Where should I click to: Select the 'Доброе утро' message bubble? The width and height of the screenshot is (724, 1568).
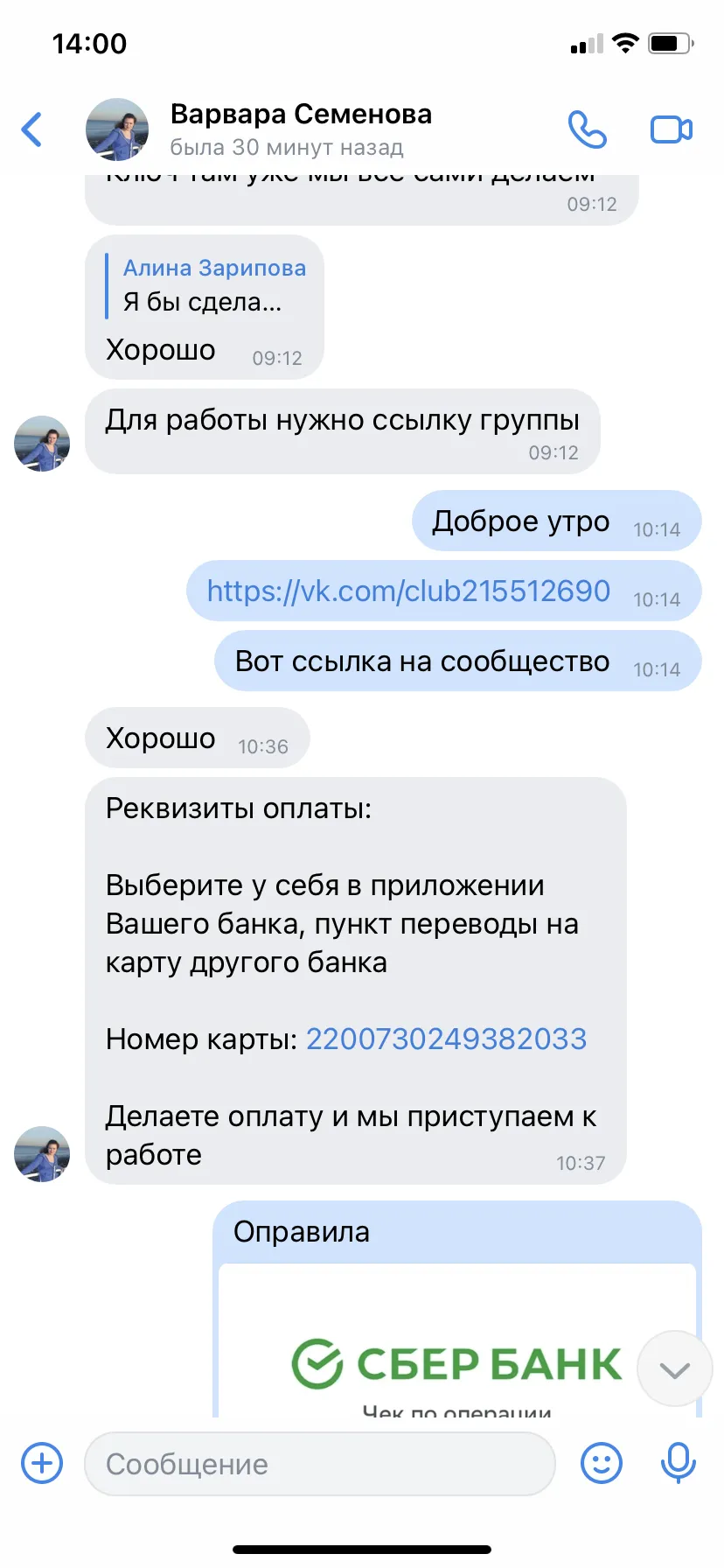(x=556, y=521)
